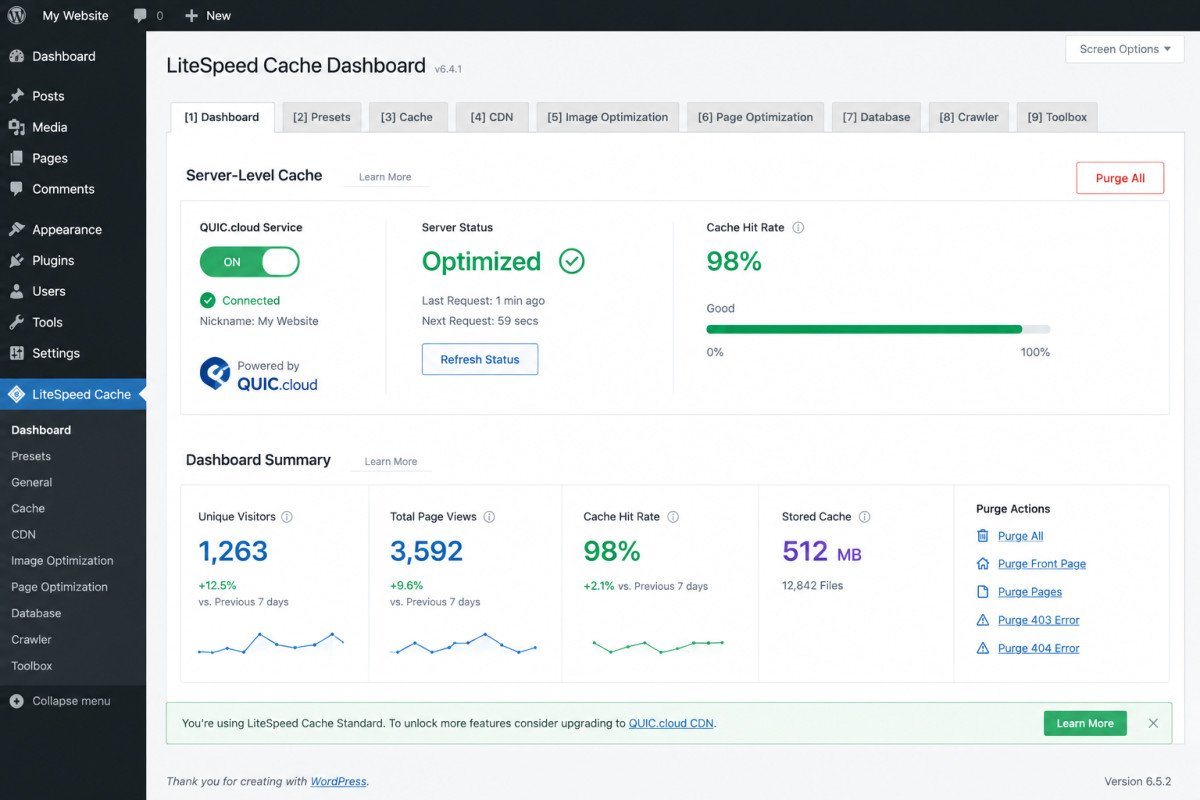1200x800 pixels.
Task: Open the [5] Image Optimization tab
Action: (608, 117)
